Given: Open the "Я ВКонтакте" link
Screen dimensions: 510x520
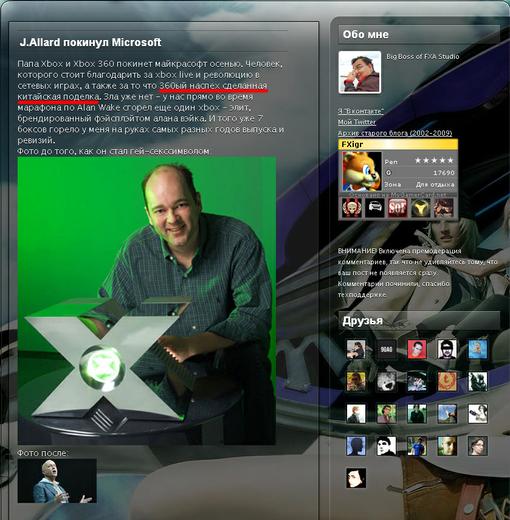Looking at the screenshot, I should 361,111.
